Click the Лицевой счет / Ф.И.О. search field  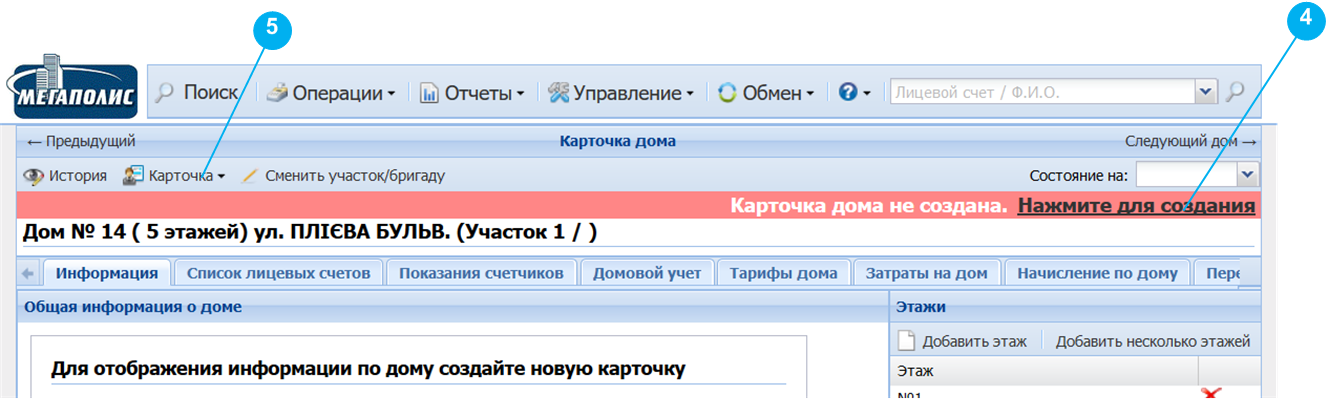[x=1043, y=92]
